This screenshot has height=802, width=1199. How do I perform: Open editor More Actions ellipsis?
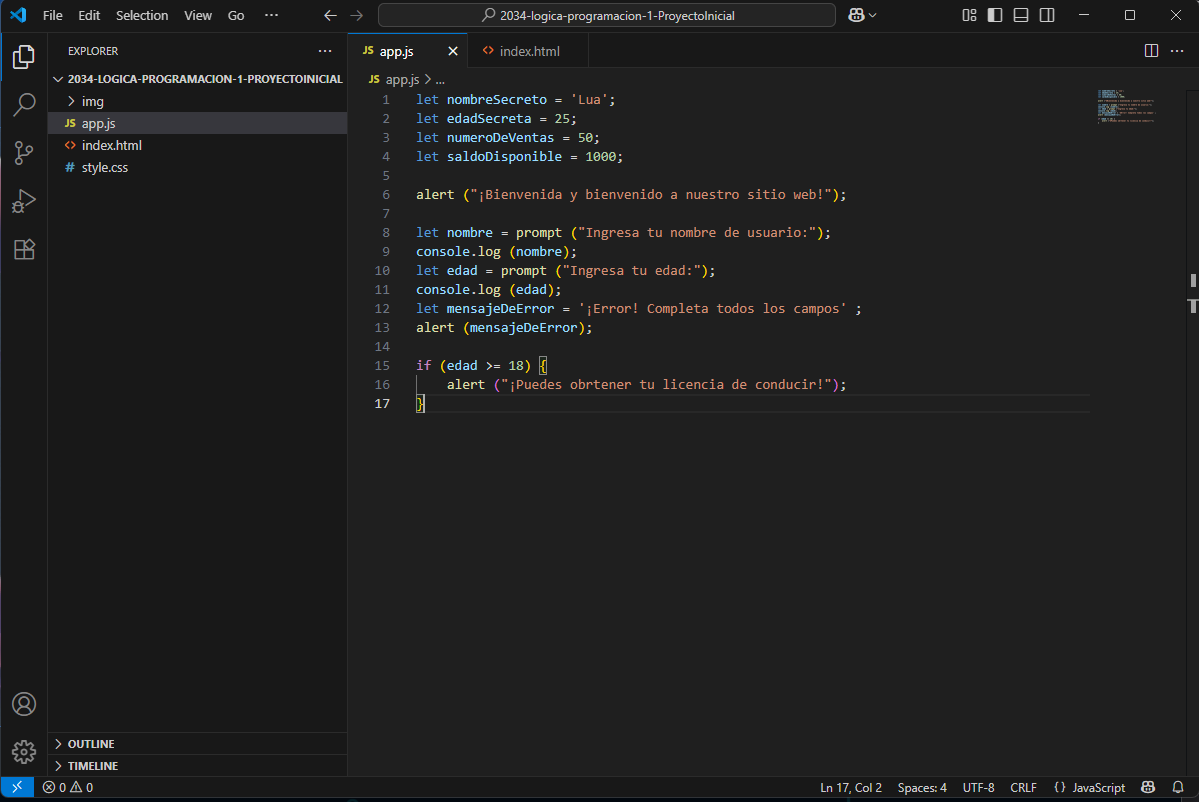[x=1177, y=50]
